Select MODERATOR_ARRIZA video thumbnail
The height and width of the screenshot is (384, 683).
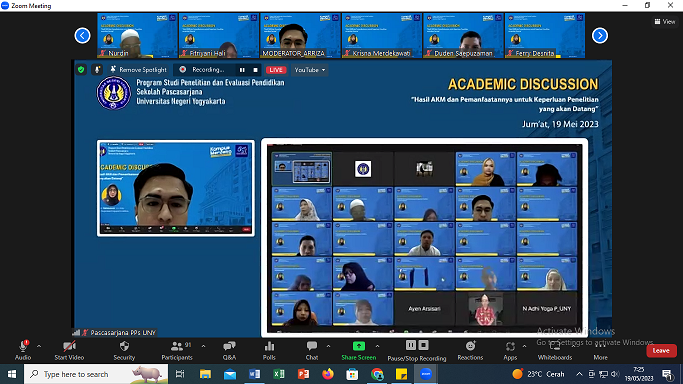pyautogui.click(x=300, y=35)
